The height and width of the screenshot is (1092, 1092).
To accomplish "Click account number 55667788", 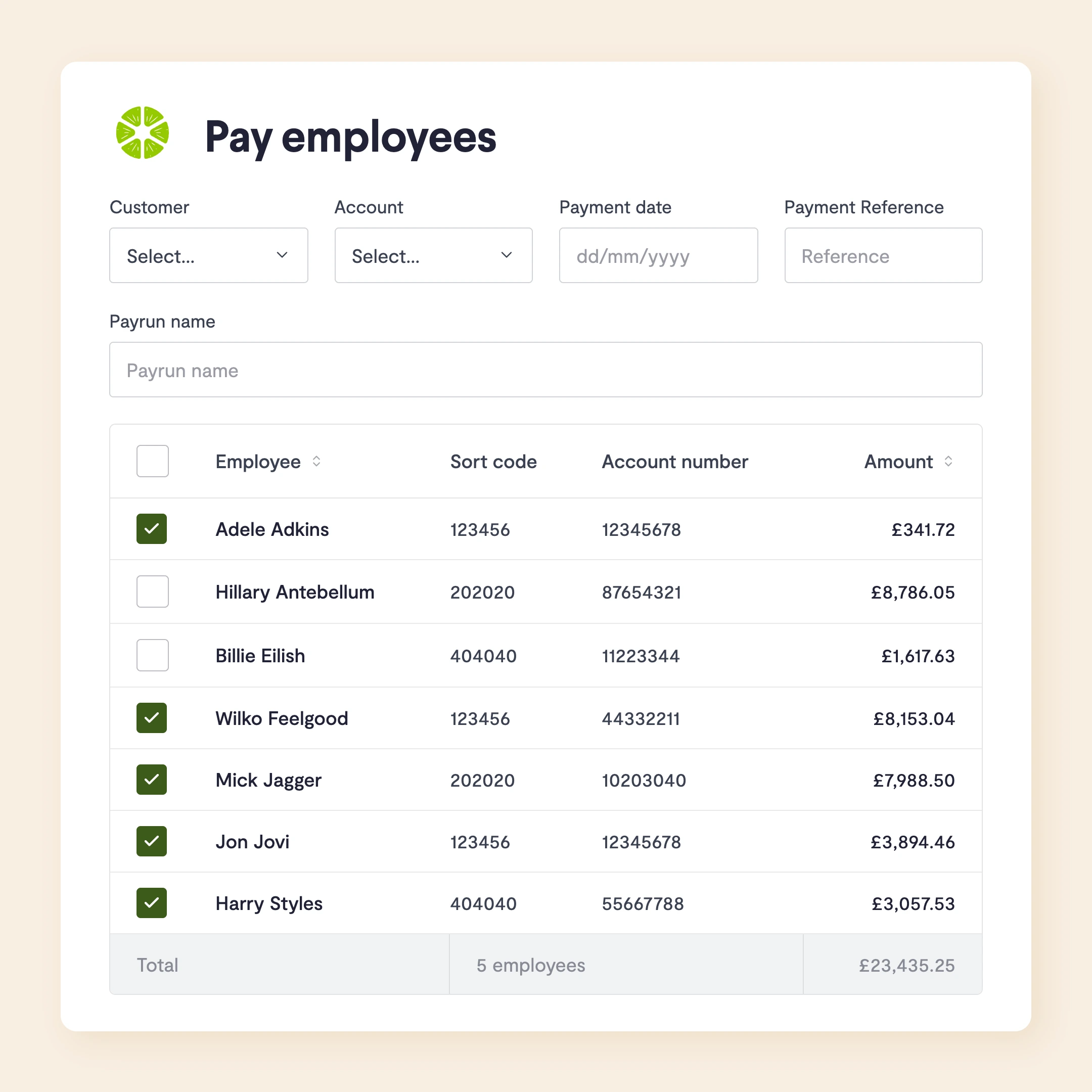I will point(643,903).
